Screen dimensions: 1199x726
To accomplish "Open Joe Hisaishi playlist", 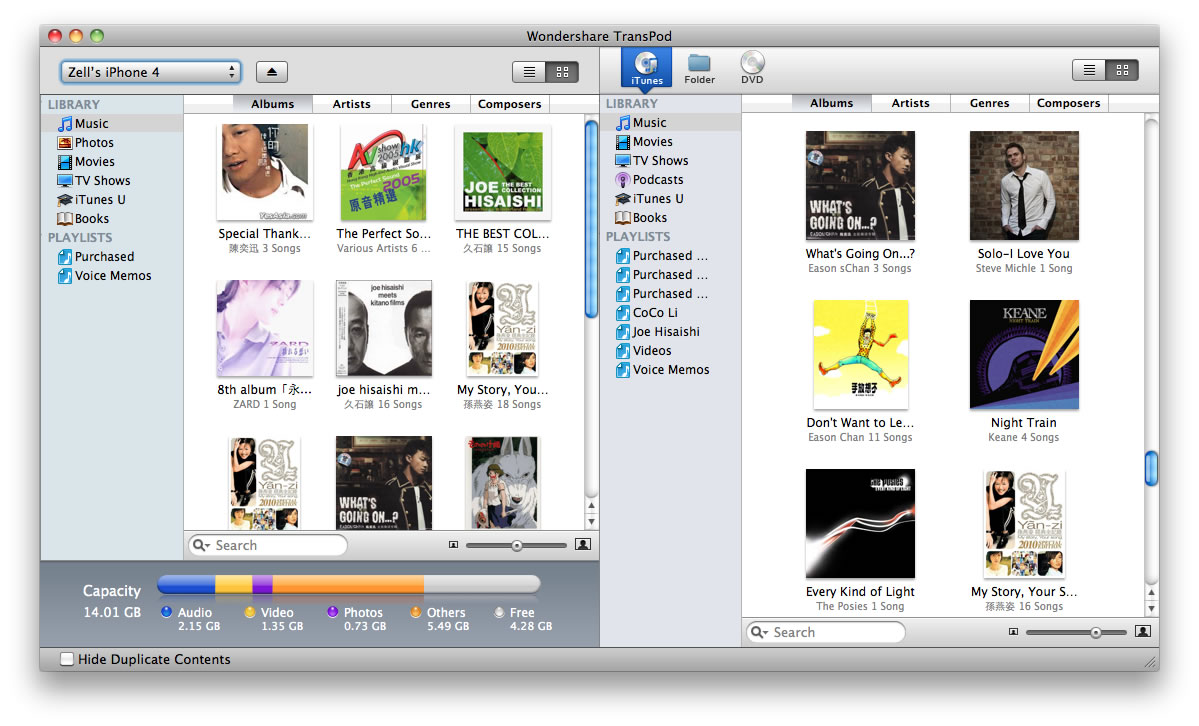I will 671,332.
